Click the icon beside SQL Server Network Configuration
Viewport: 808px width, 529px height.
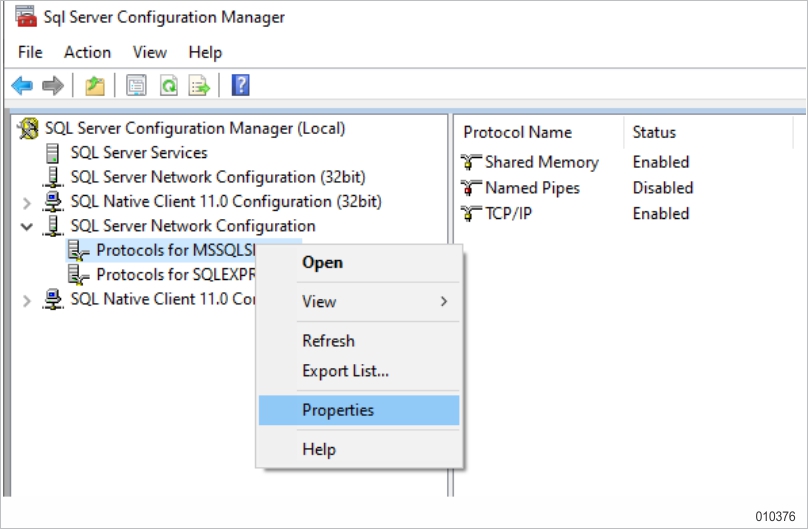tap(53, 226)
